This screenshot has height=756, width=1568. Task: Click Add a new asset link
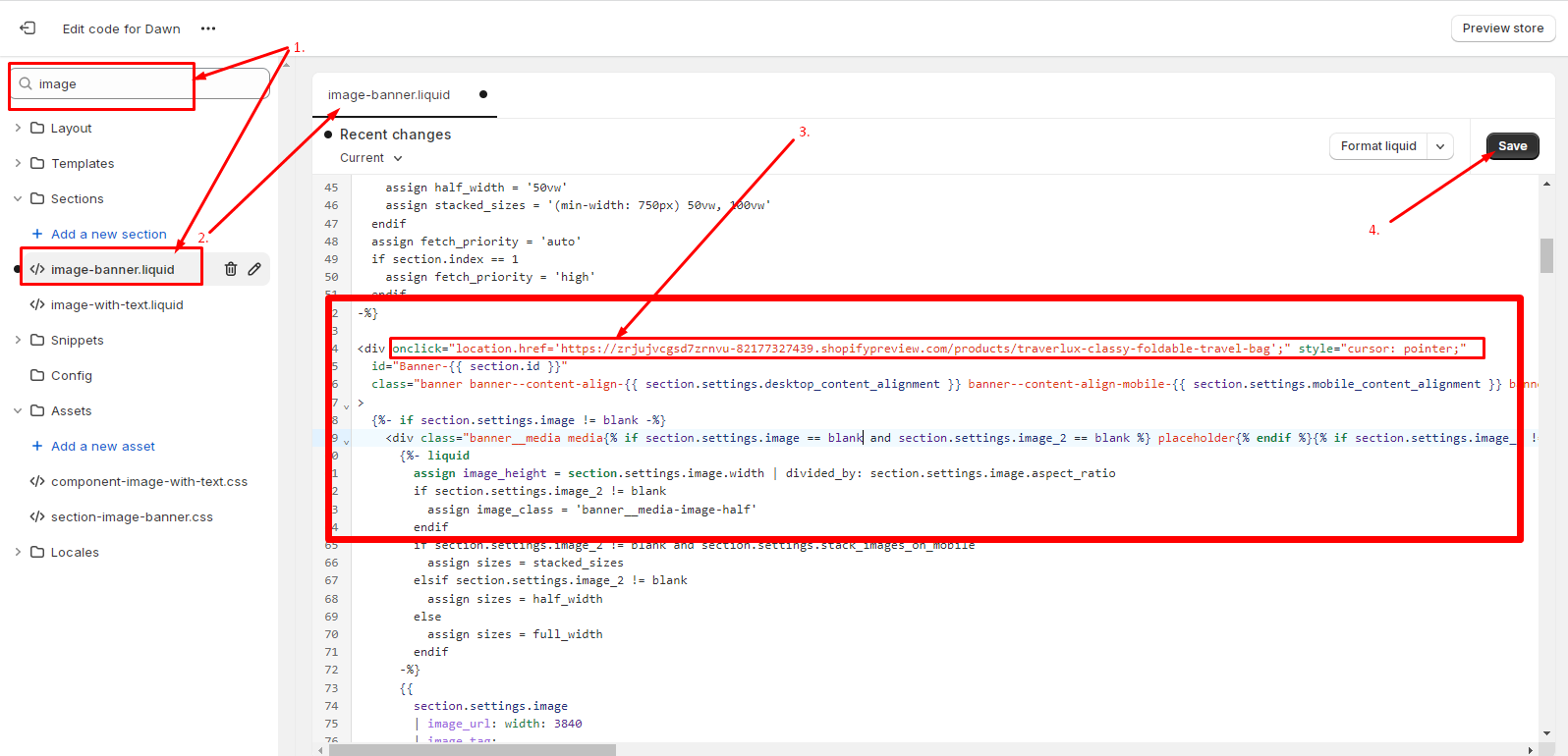(x=103, y=447)
